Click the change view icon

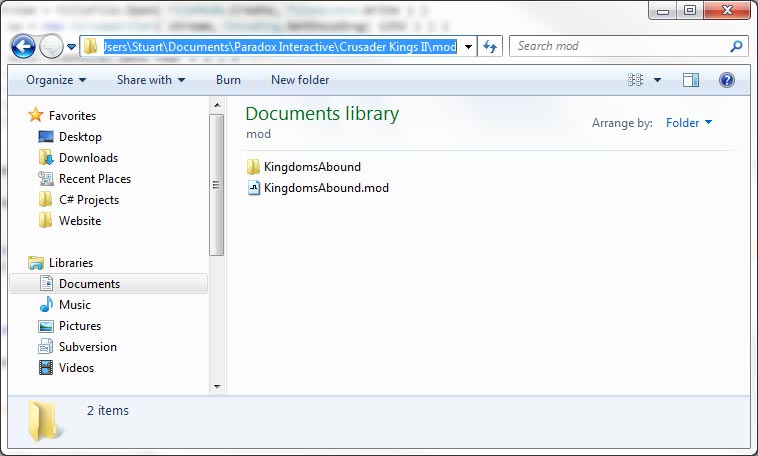point(635,80)
